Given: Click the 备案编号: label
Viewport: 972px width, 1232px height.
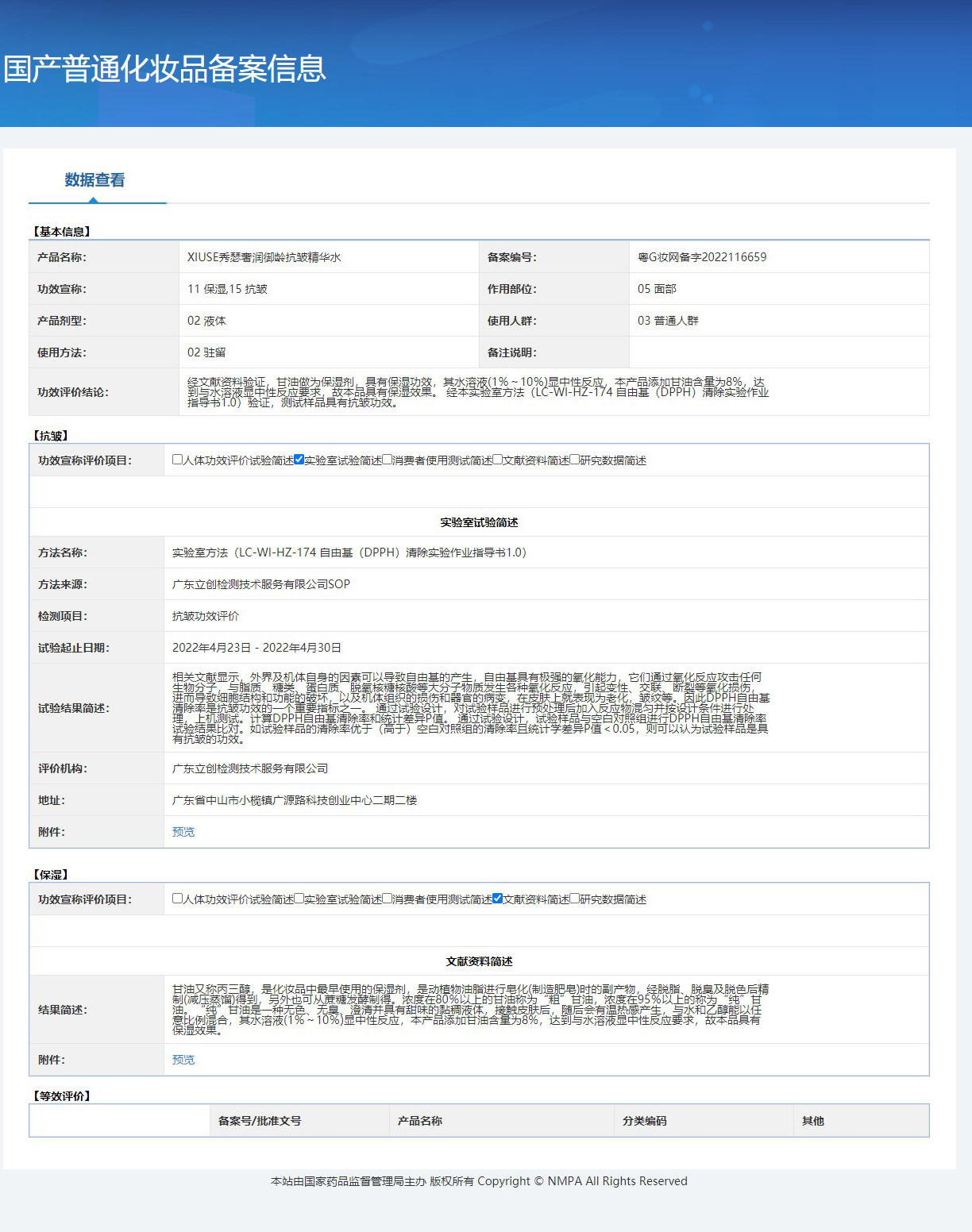Looking at the screenshot, I should [x=512, y=257].
